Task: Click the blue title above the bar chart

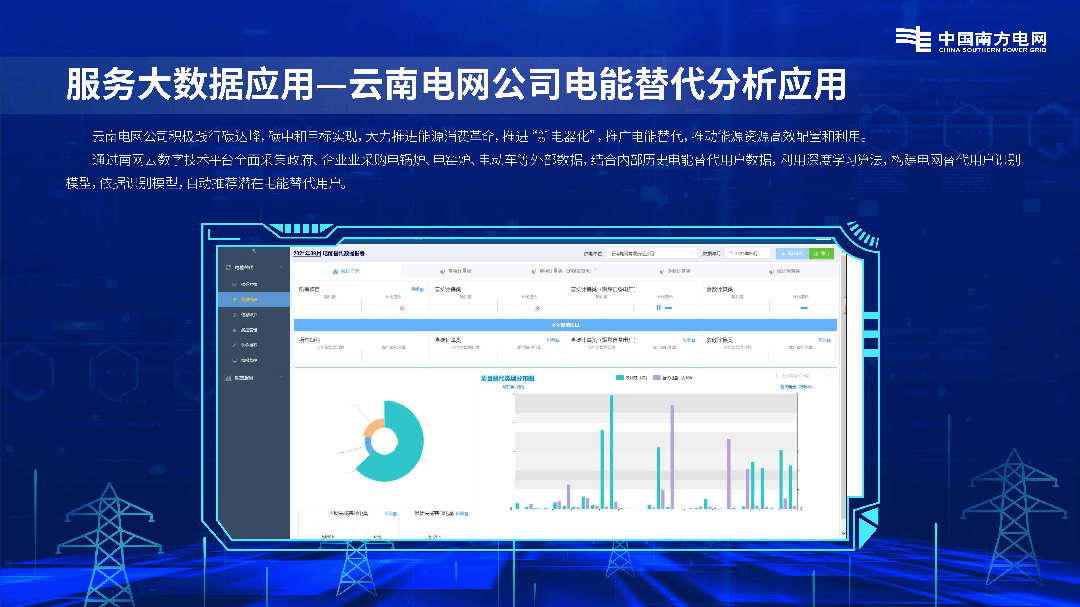Action: pyautogui.click(x=508, y=378)
